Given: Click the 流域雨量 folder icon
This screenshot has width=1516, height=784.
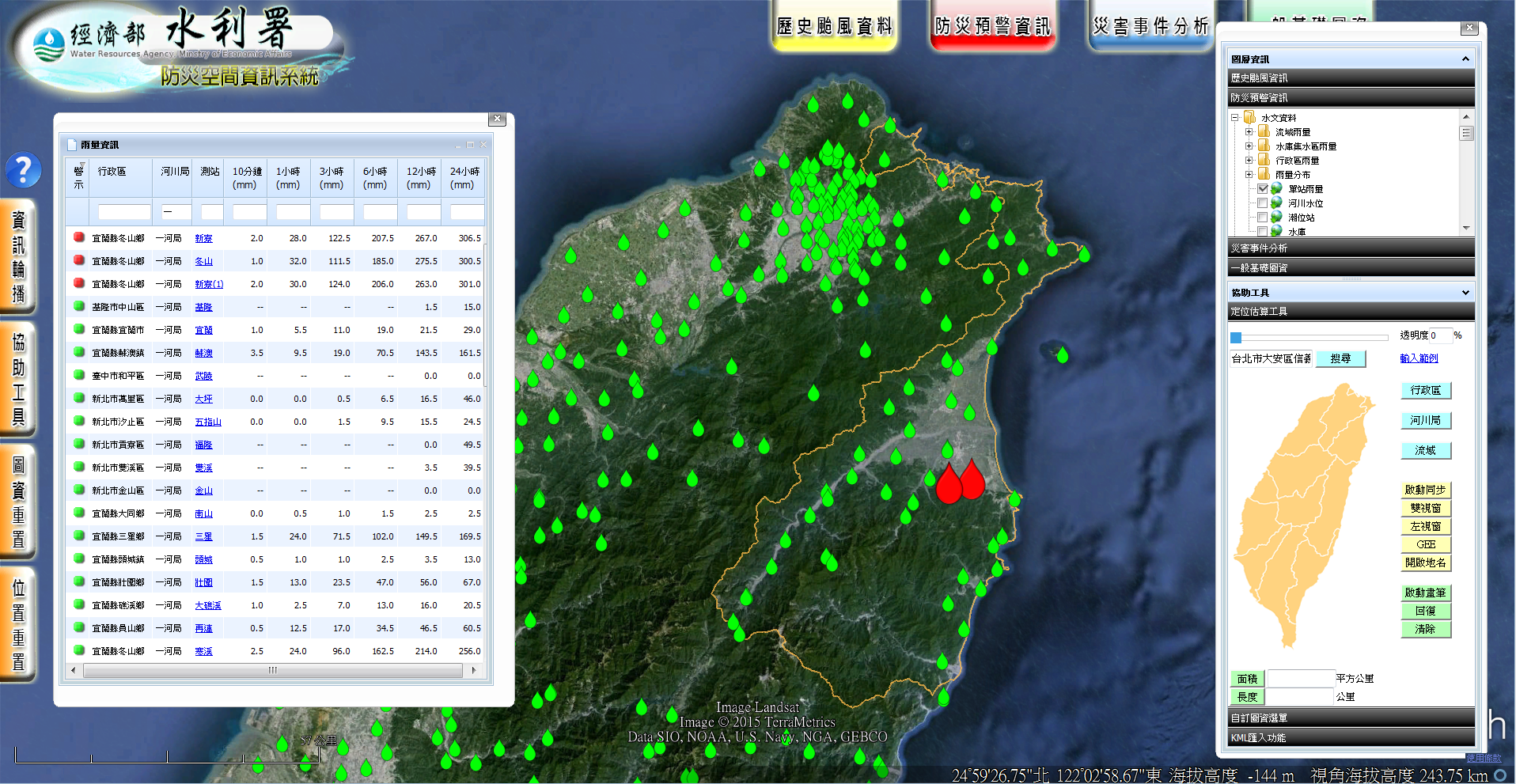Looking at the screenshot, I should 1264,131.
